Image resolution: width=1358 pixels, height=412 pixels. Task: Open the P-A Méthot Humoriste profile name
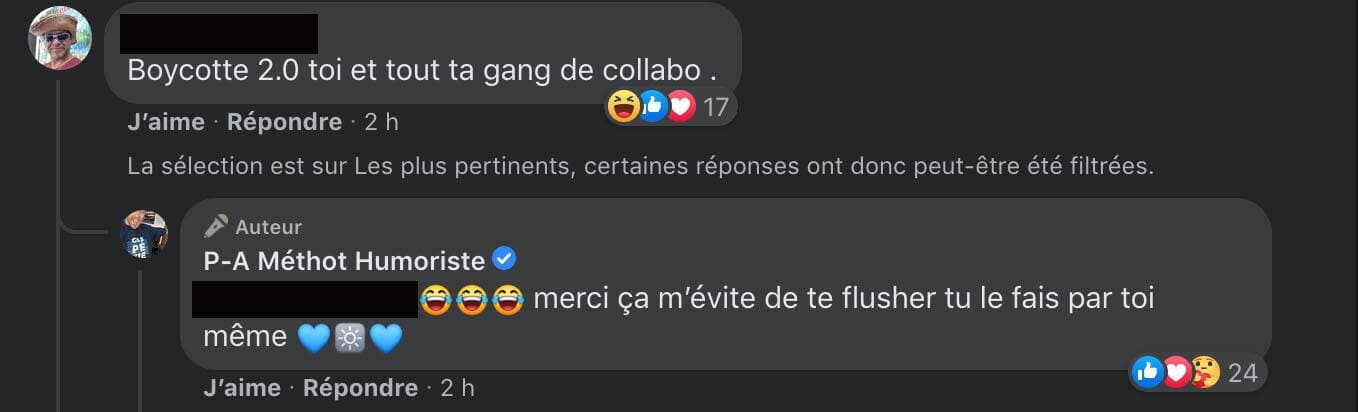tap(344, 261)
